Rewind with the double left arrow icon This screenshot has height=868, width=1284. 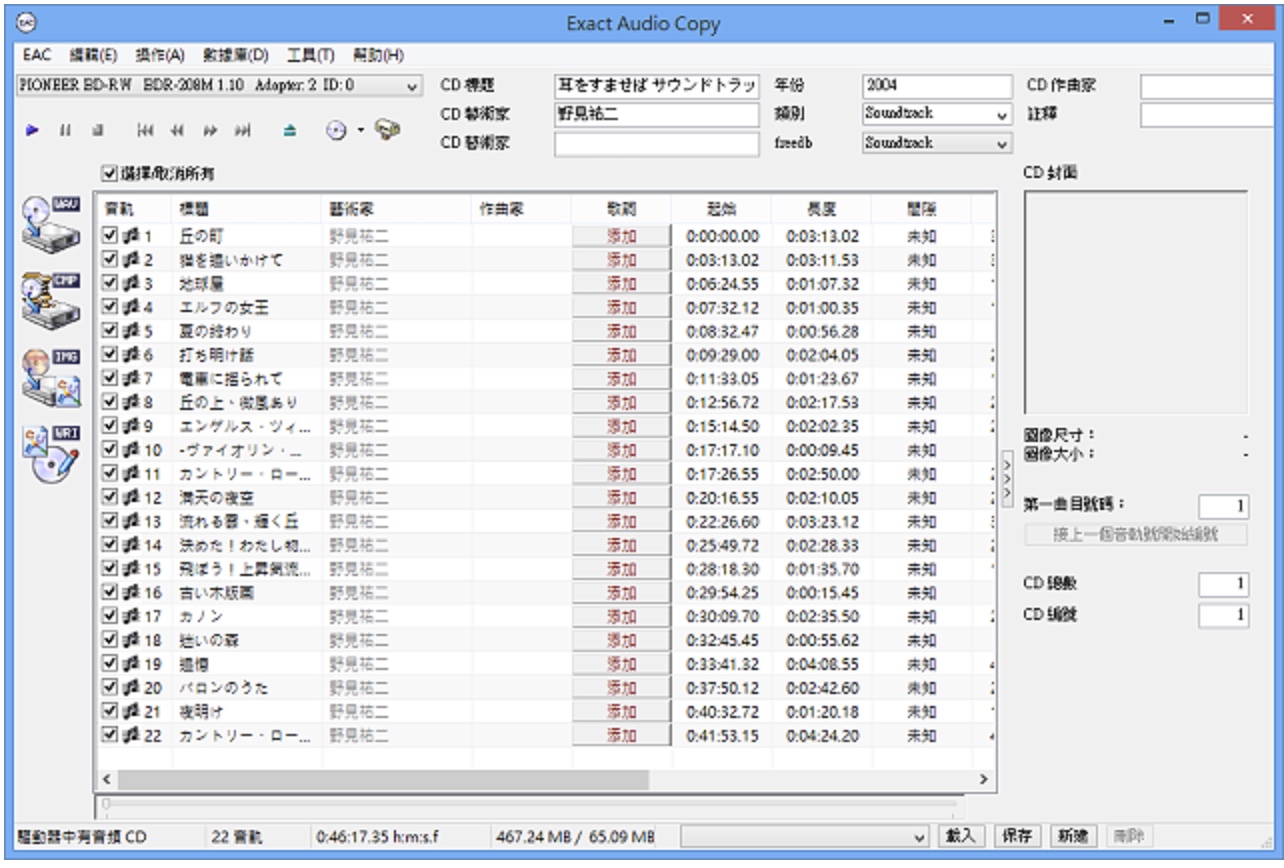(x=177, y=131)
